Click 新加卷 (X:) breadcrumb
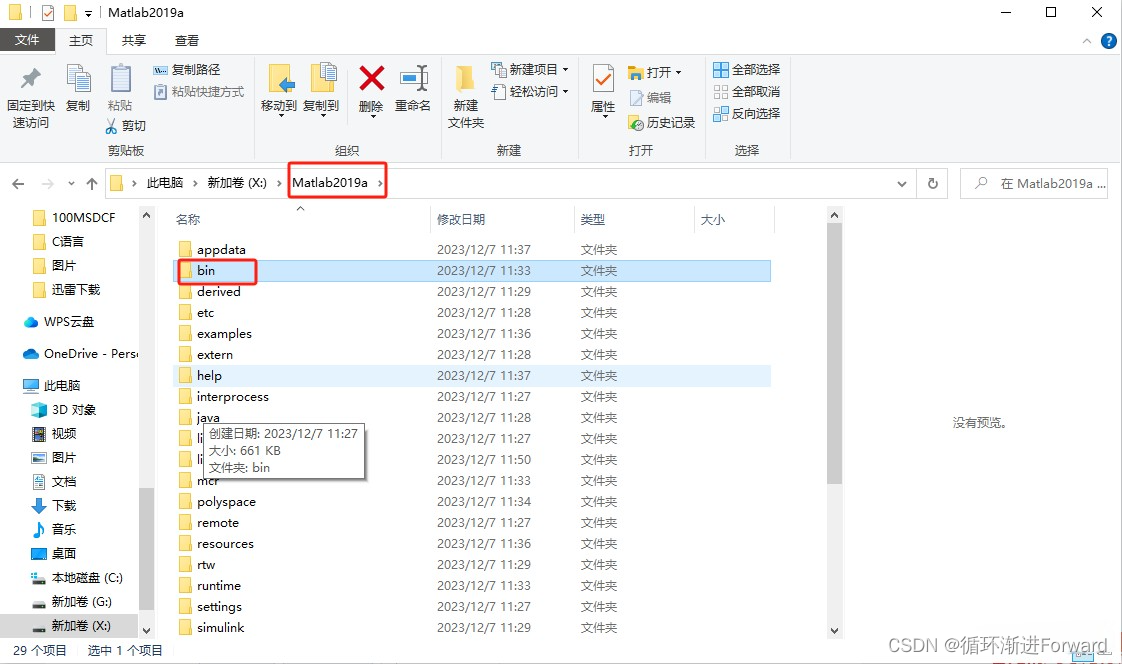Image resolution: width=1122 pixels, height=664 pixels. [x=237, y=183]
